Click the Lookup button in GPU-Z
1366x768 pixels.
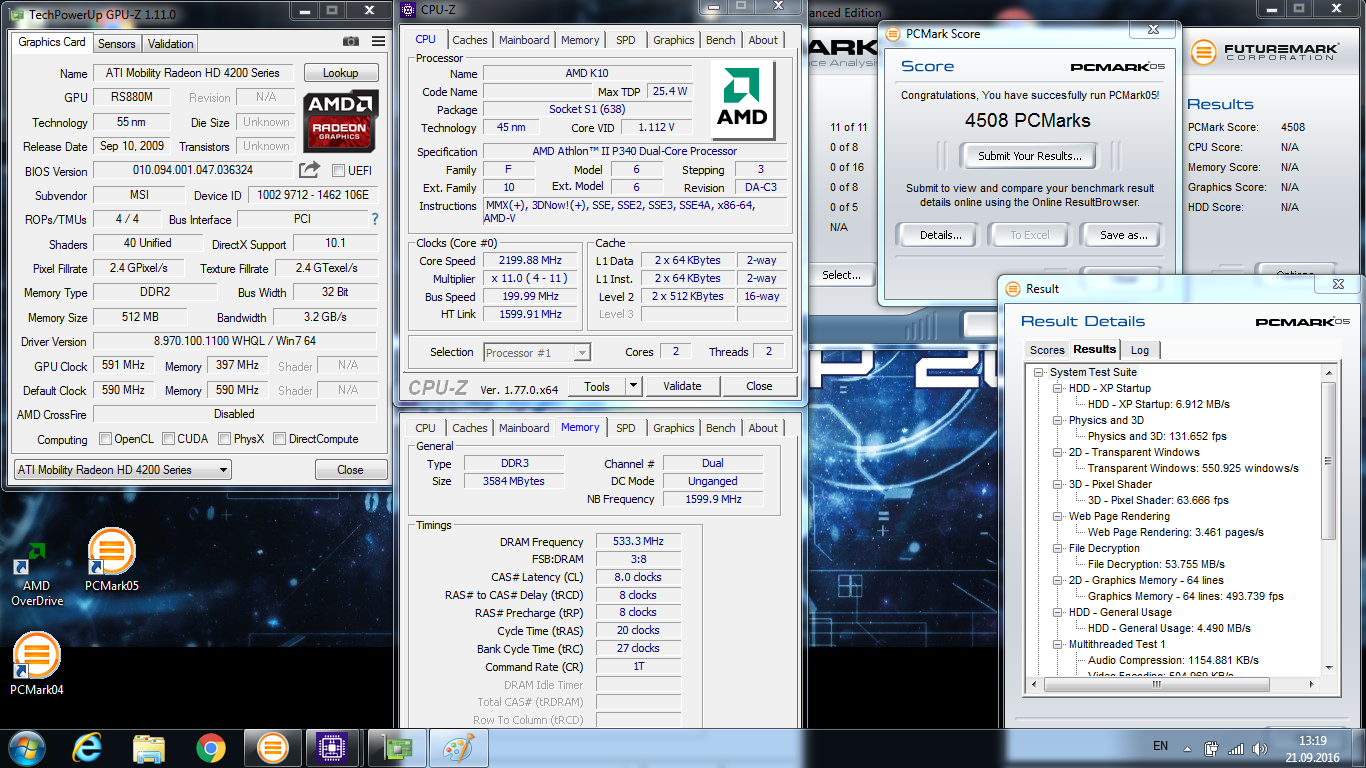[x=340, y=73]
